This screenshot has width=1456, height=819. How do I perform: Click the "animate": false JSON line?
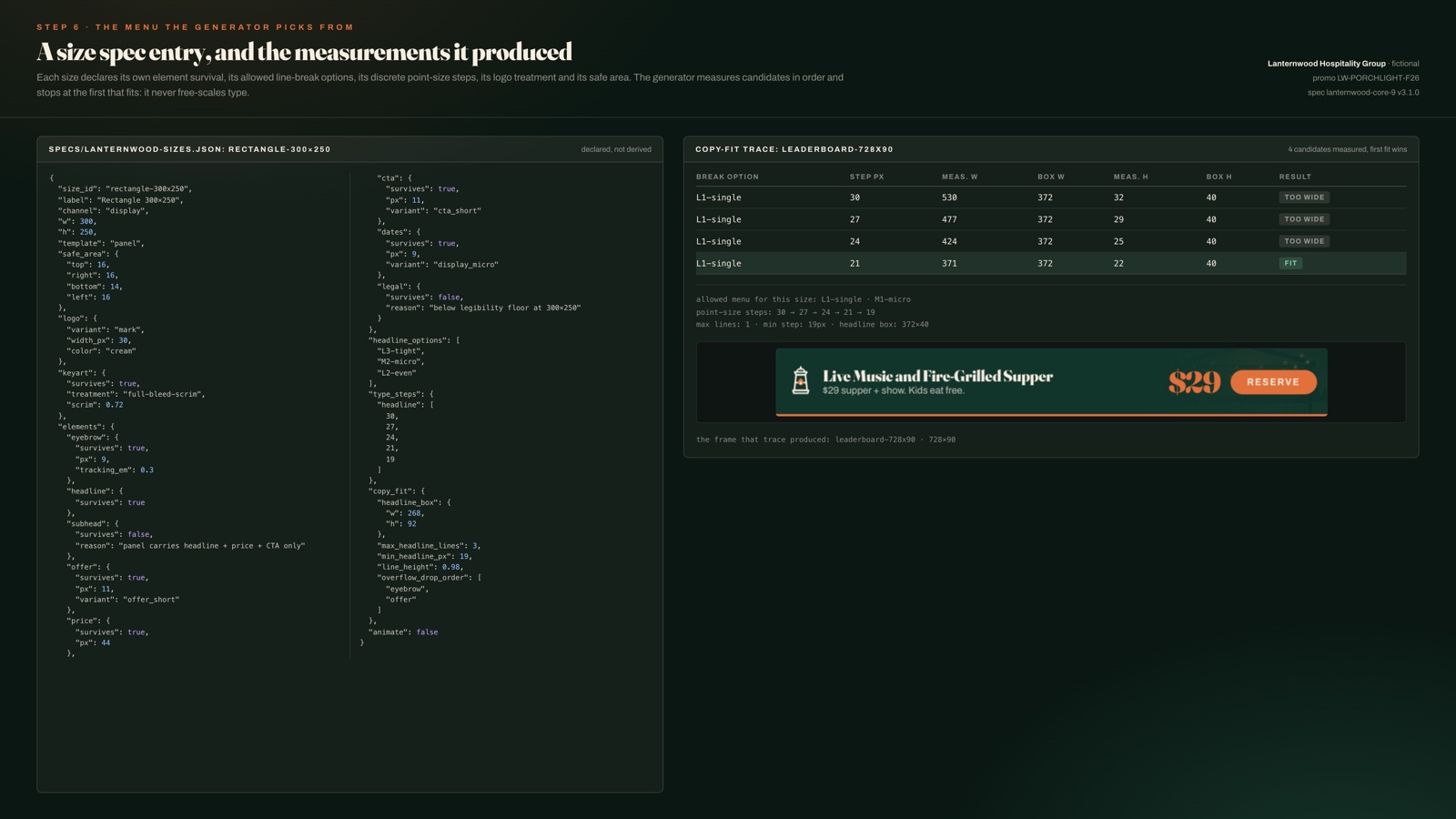(403, 632)
